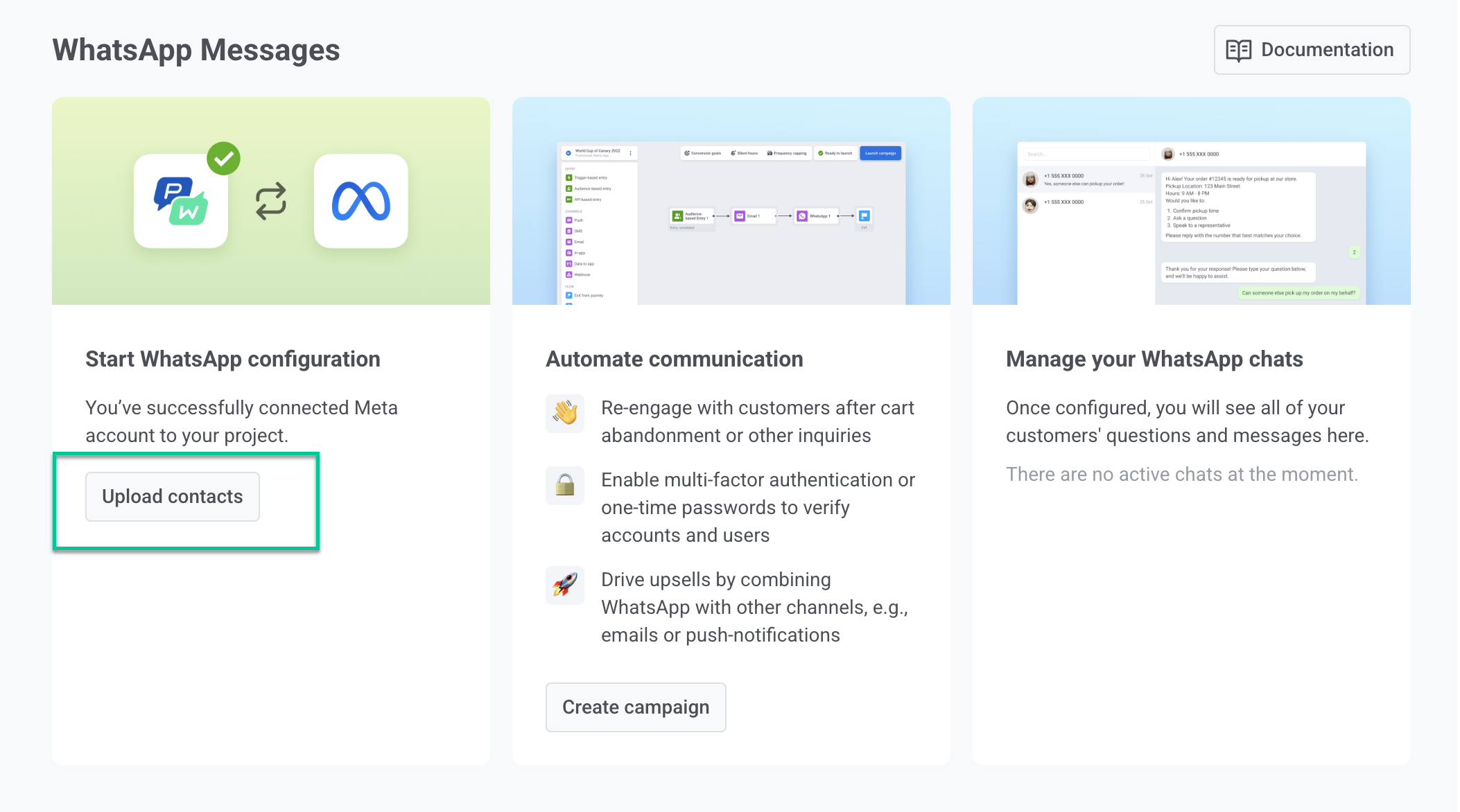Click the WhatsApp Messages page title
The image size is (1460, 812).
click(196, 50)
